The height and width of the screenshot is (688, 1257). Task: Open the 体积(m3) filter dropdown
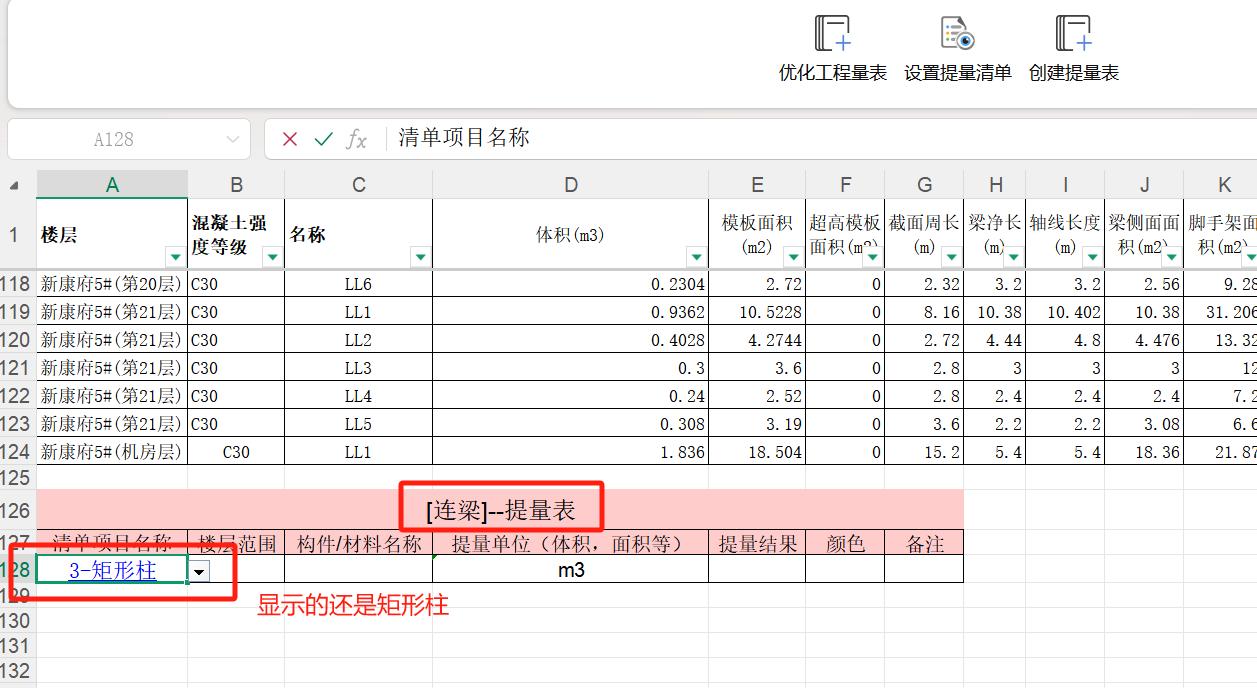tap(695, 258)
